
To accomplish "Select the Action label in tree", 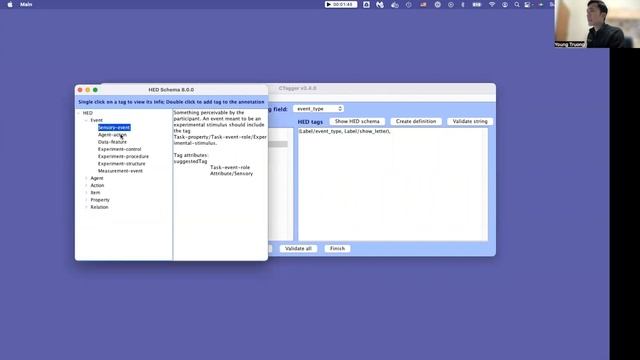I will pos(97,185).
